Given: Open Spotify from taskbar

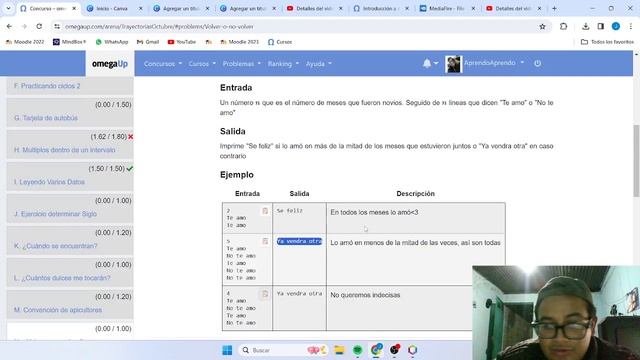Looking at the screenshot, I should click(x=358, y=350).
